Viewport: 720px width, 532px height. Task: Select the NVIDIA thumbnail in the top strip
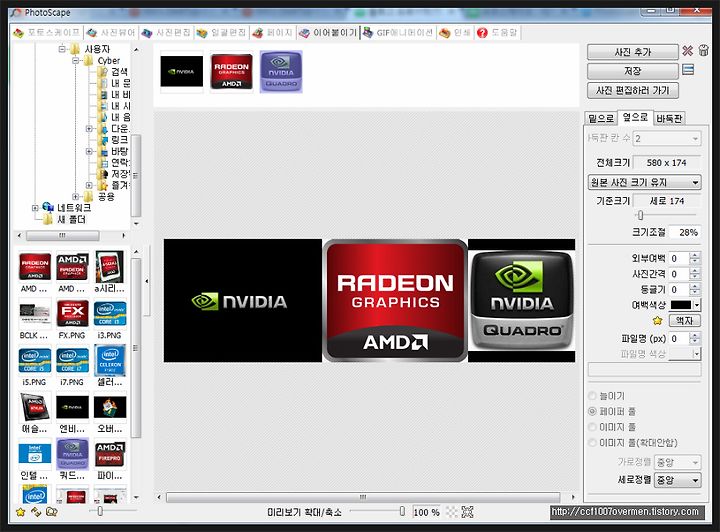181,72
